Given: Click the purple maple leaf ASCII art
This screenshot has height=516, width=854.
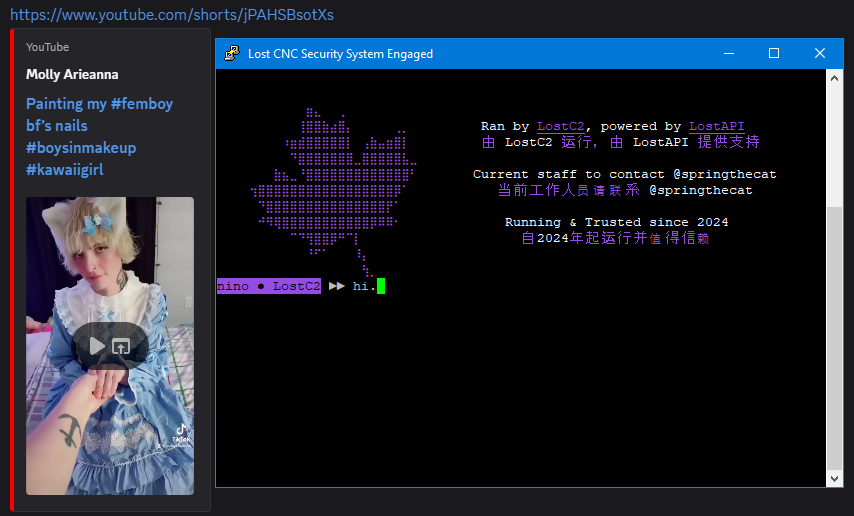Looking at the screenshot, I should [x=332, y=191].
